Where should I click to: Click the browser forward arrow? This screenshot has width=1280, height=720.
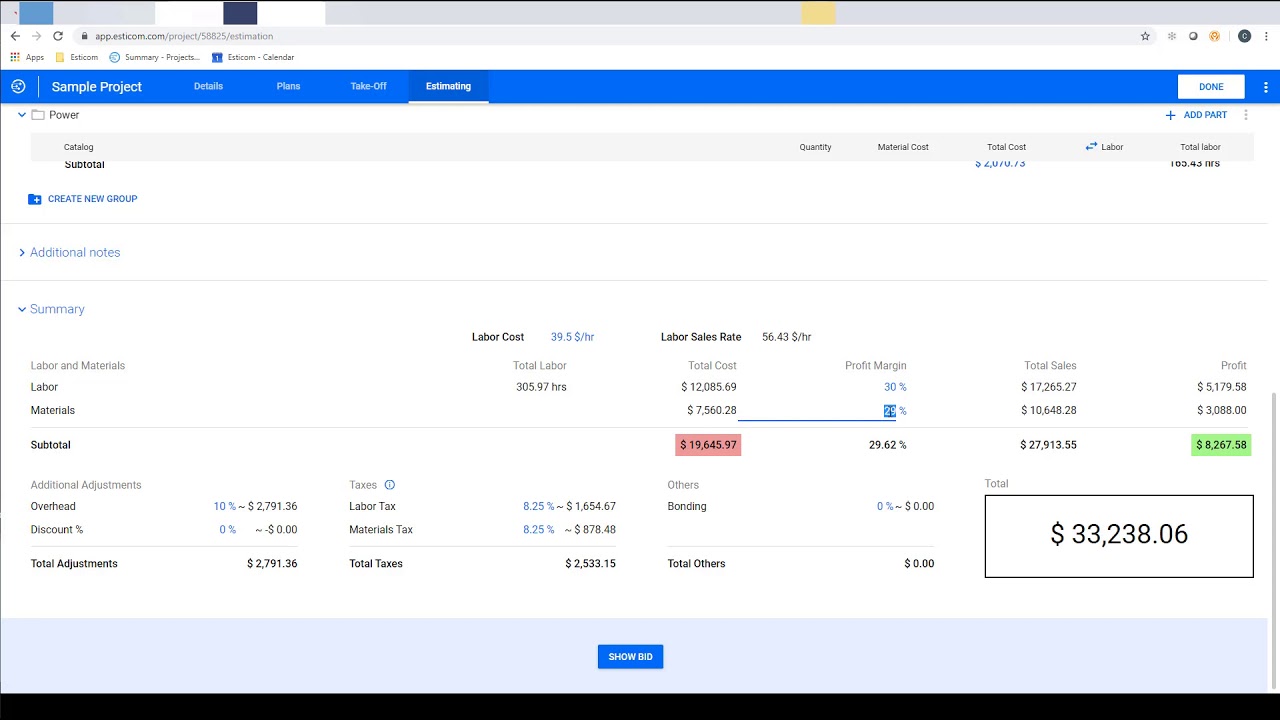36,36
